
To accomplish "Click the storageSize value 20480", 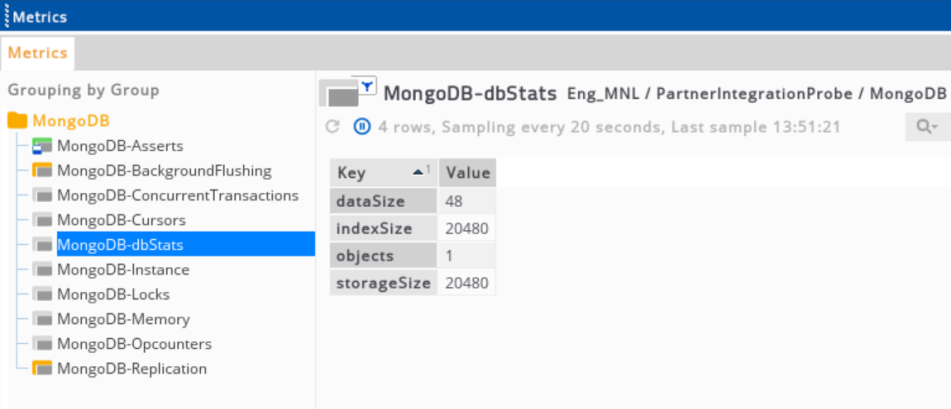I will (467, 283).
